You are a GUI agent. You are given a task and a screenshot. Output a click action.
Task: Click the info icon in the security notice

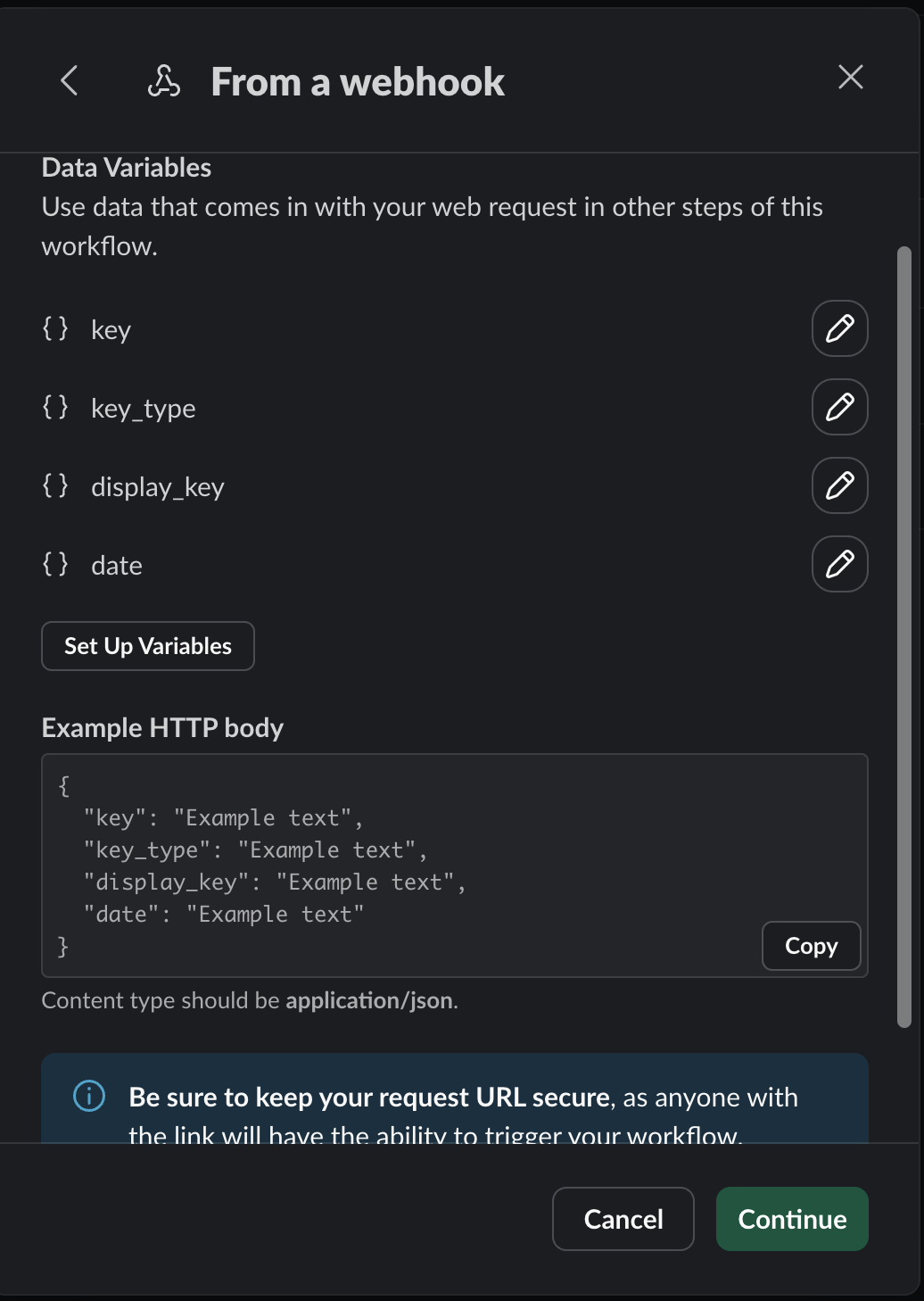pyautogui.click(x=89, y=1096)
